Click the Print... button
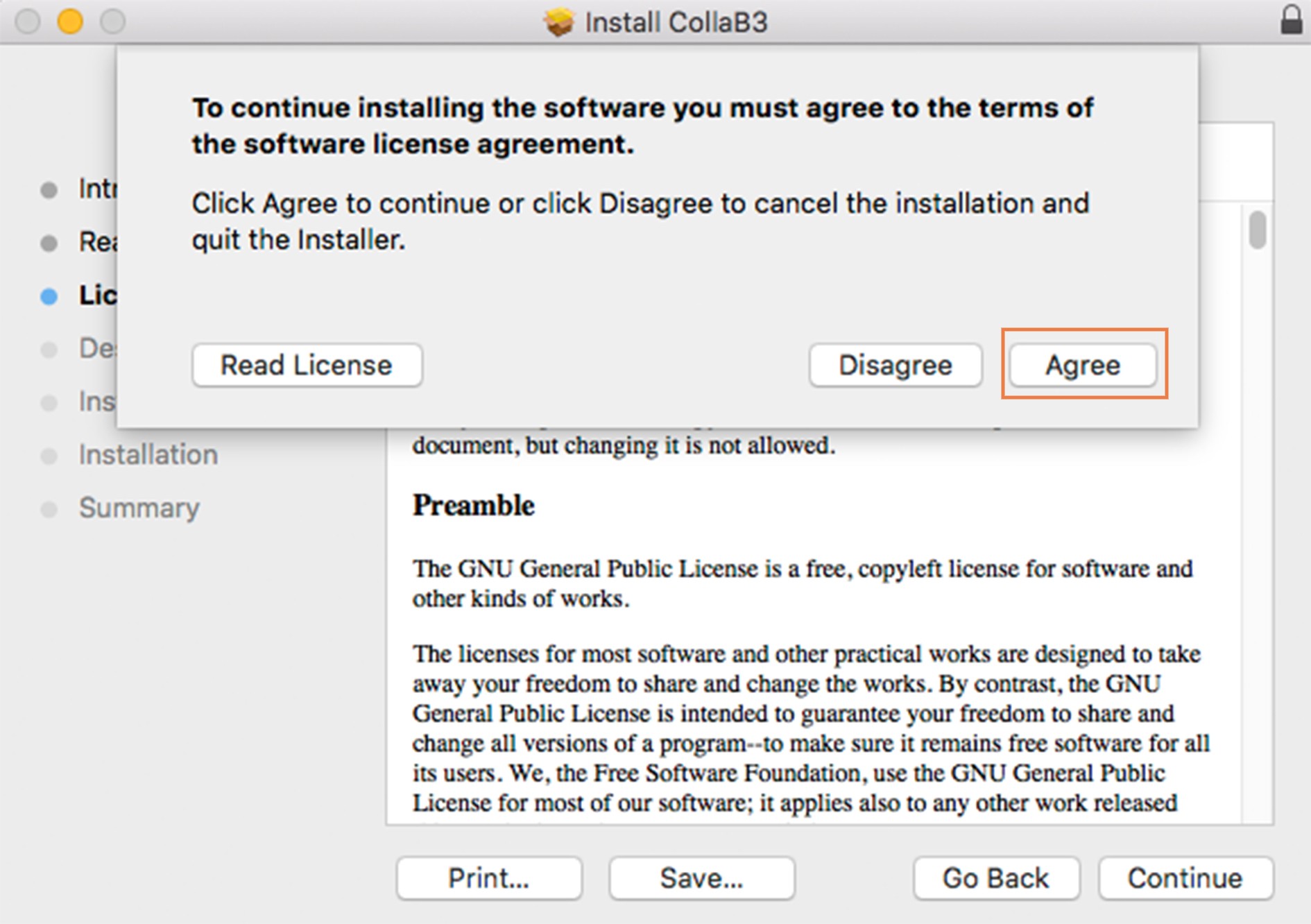The image size is (1311, 924). pyautogui.click(x=488, y=878)
